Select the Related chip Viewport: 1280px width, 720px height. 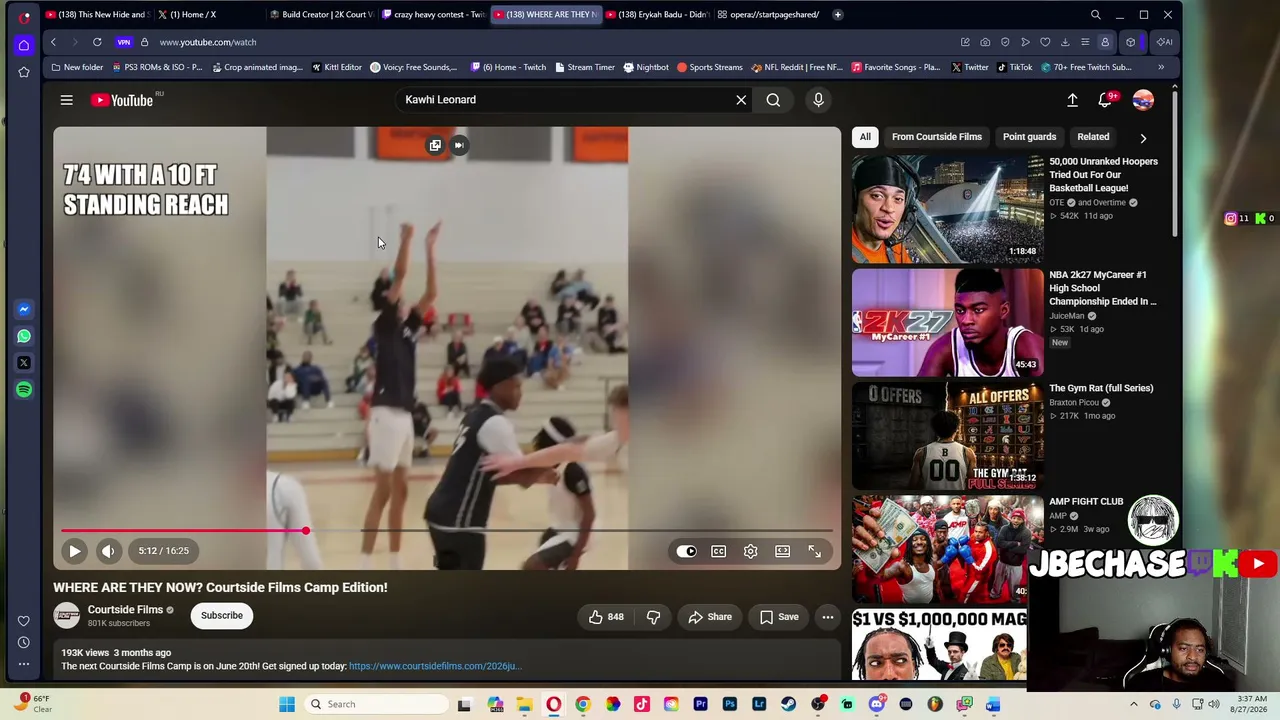1093,137
